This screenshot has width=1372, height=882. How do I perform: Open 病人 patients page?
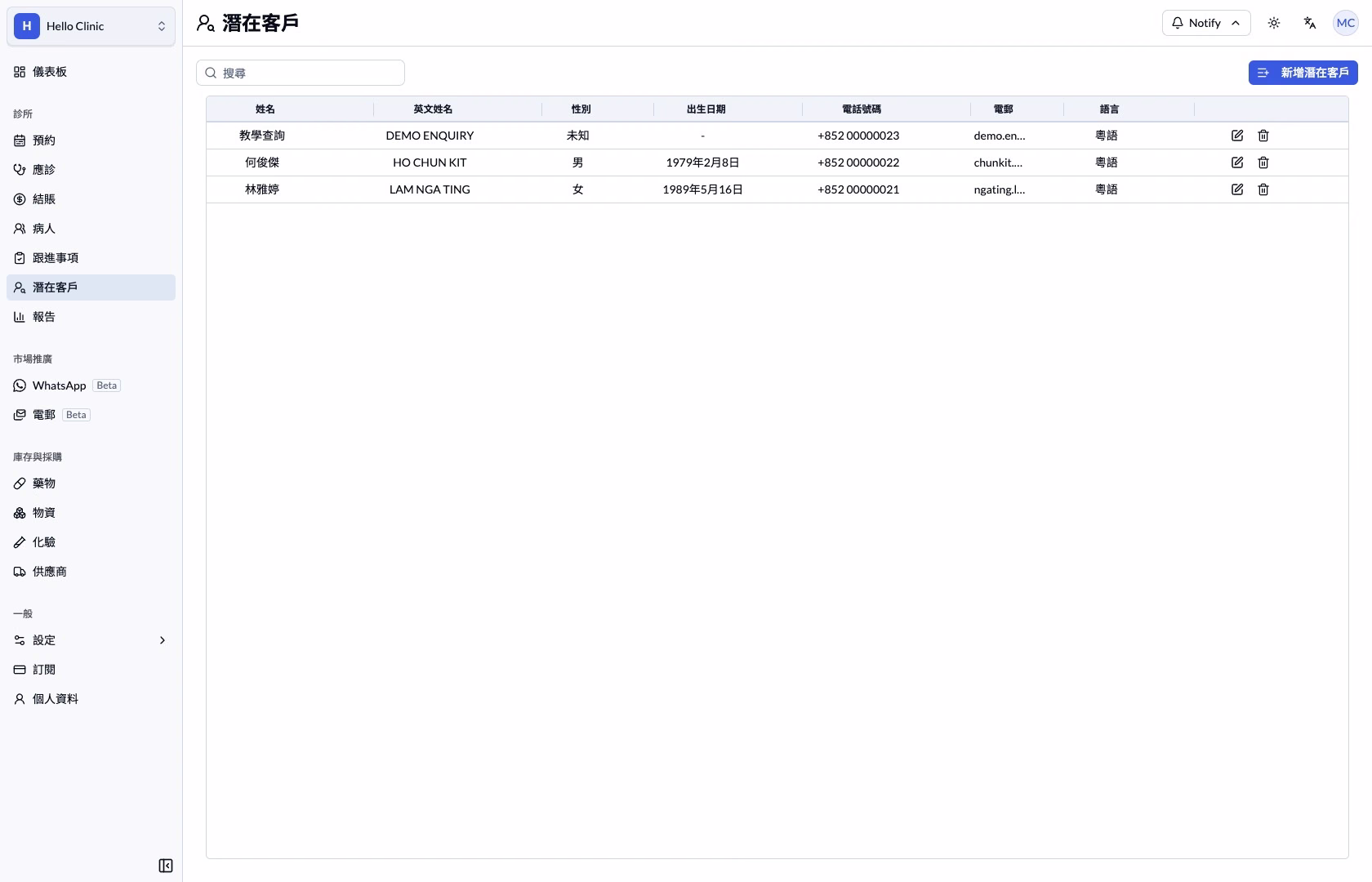coord(91,229)
